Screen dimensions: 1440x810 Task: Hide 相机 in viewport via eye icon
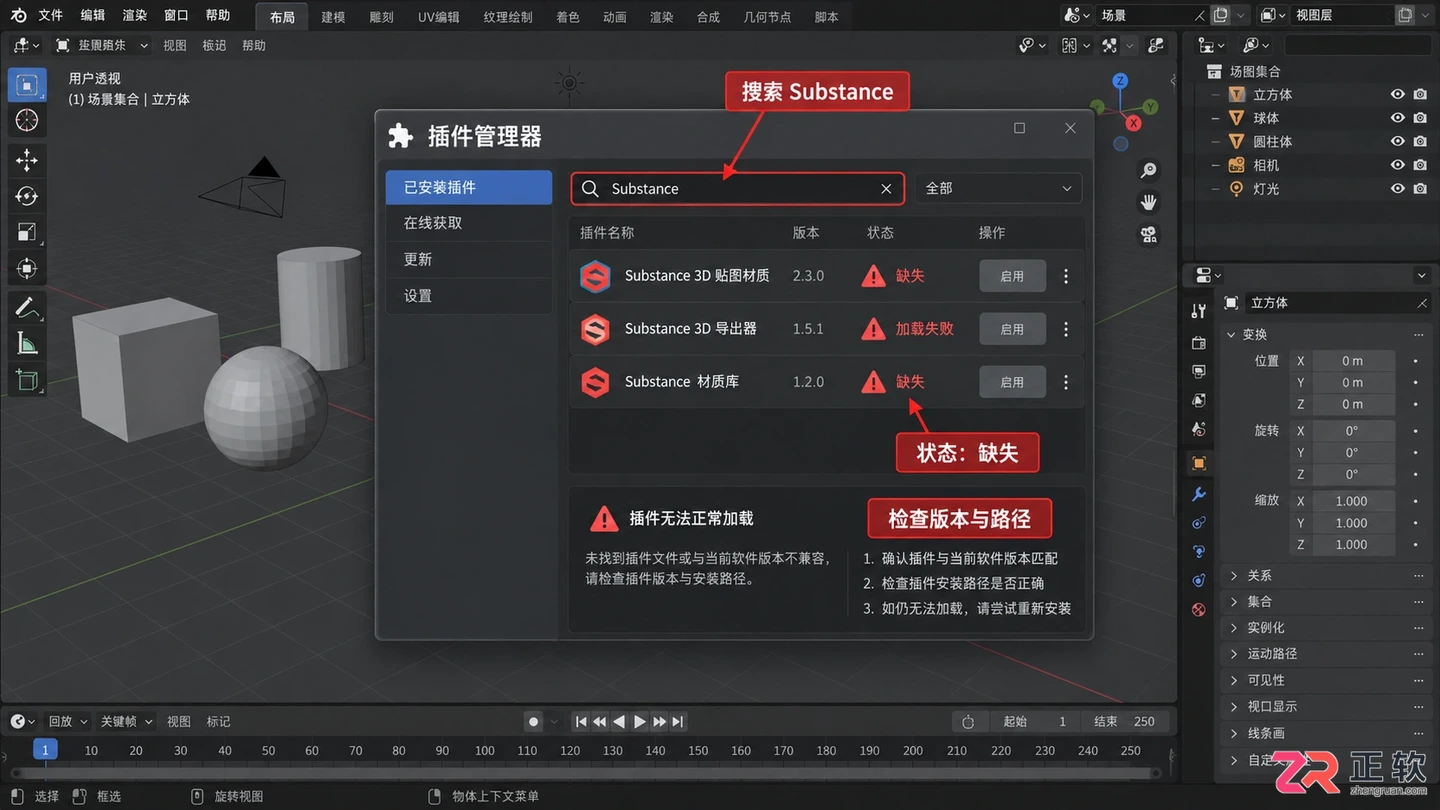point(1398,165)
